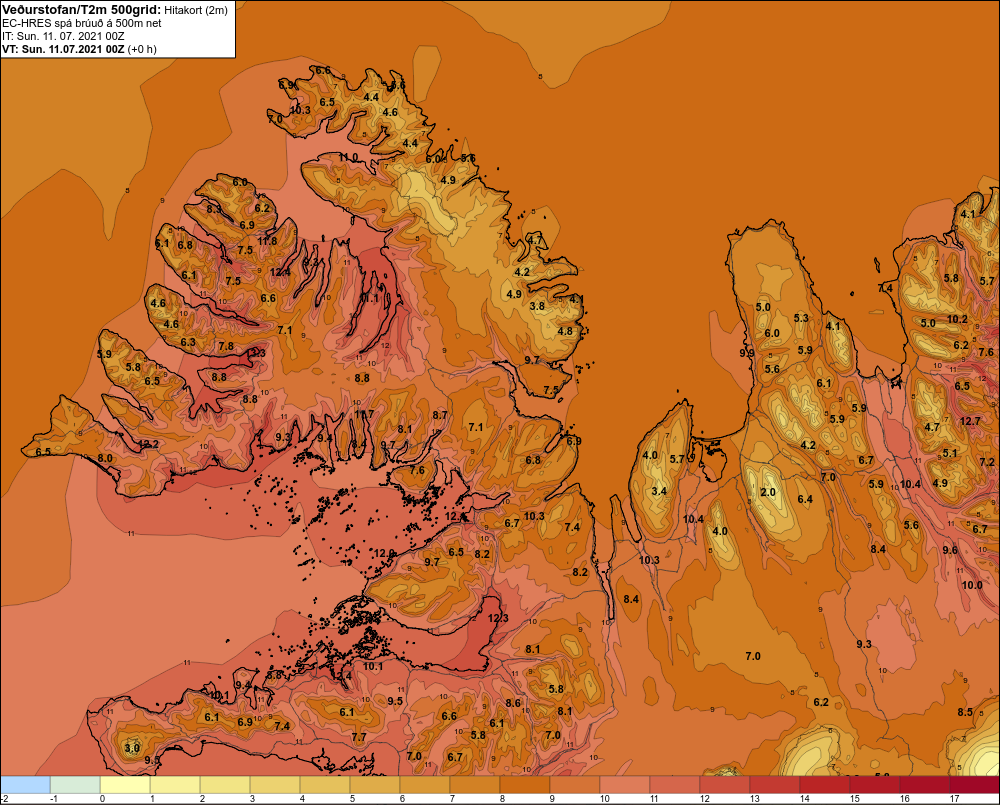
Task: Select the legend swatch between 2 and 3
Action: click(x=225, y=785)
